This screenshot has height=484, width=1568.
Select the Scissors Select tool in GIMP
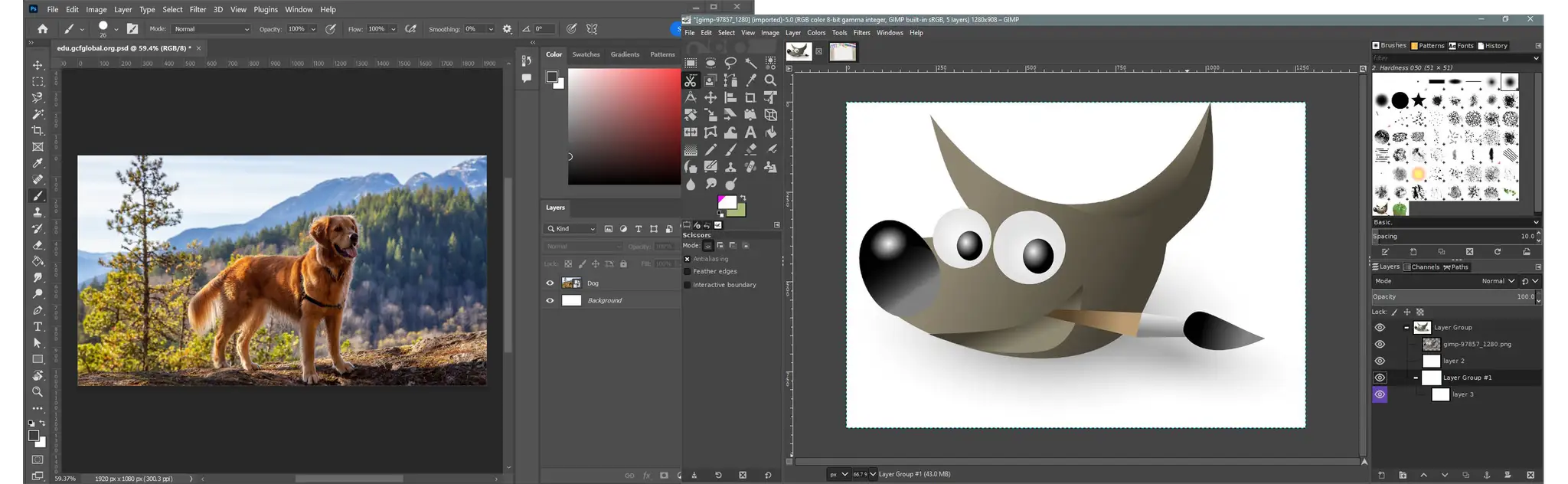[x=691, y=80]
